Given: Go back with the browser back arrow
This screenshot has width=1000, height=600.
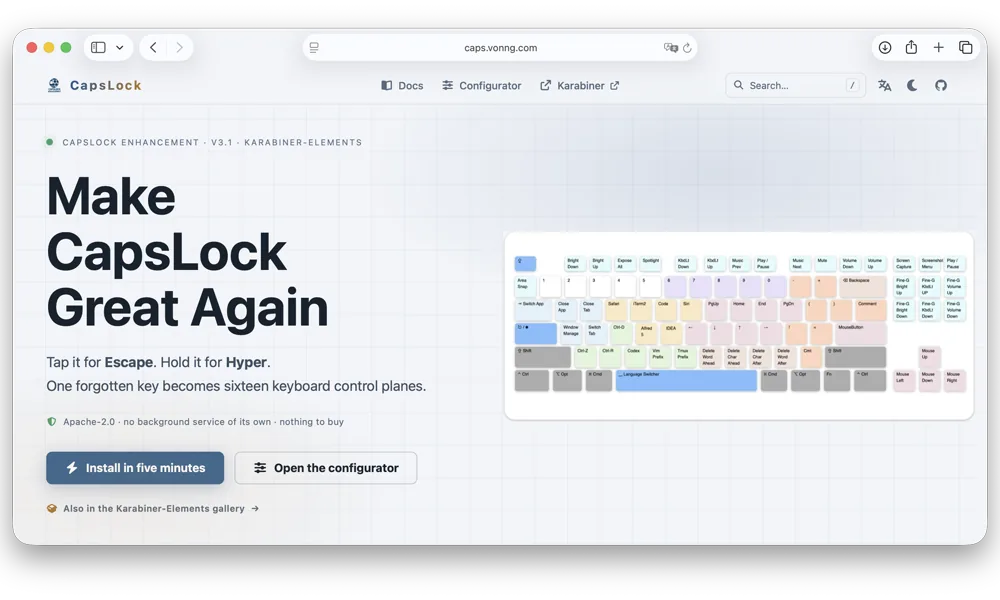Looking at the screenshot, I should point(153,47).
